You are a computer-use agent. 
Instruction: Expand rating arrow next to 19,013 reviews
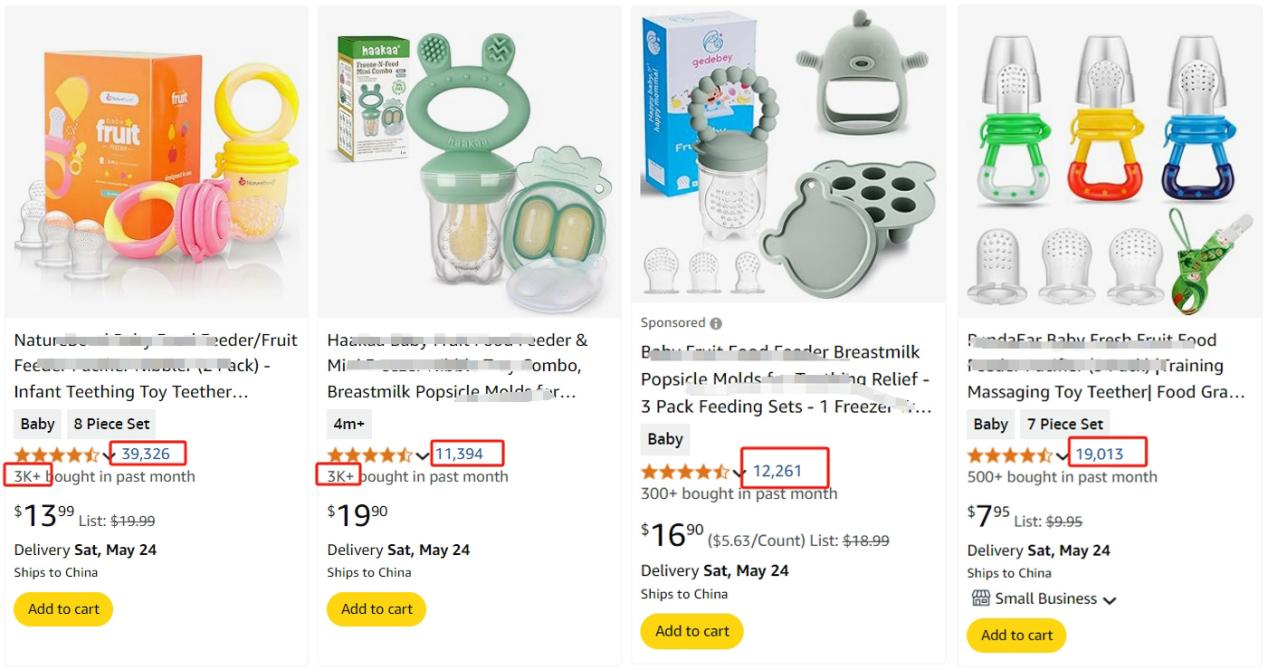tap(1062, 455)
